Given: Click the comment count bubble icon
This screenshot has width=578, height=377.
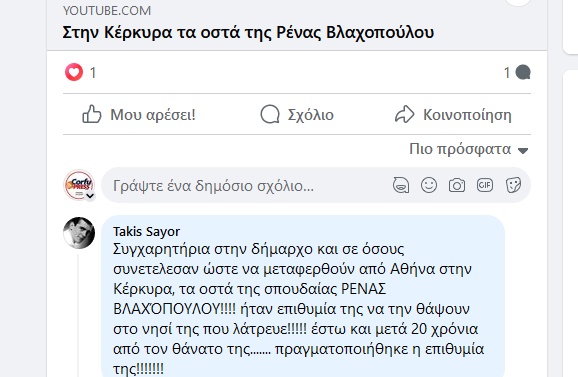Looking at the screenshot, I should 523,72.
